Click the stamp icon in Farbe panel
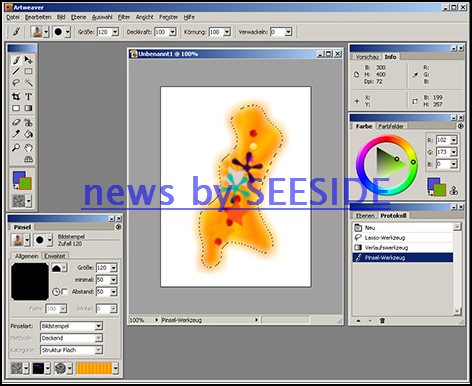 coord(454,191)
